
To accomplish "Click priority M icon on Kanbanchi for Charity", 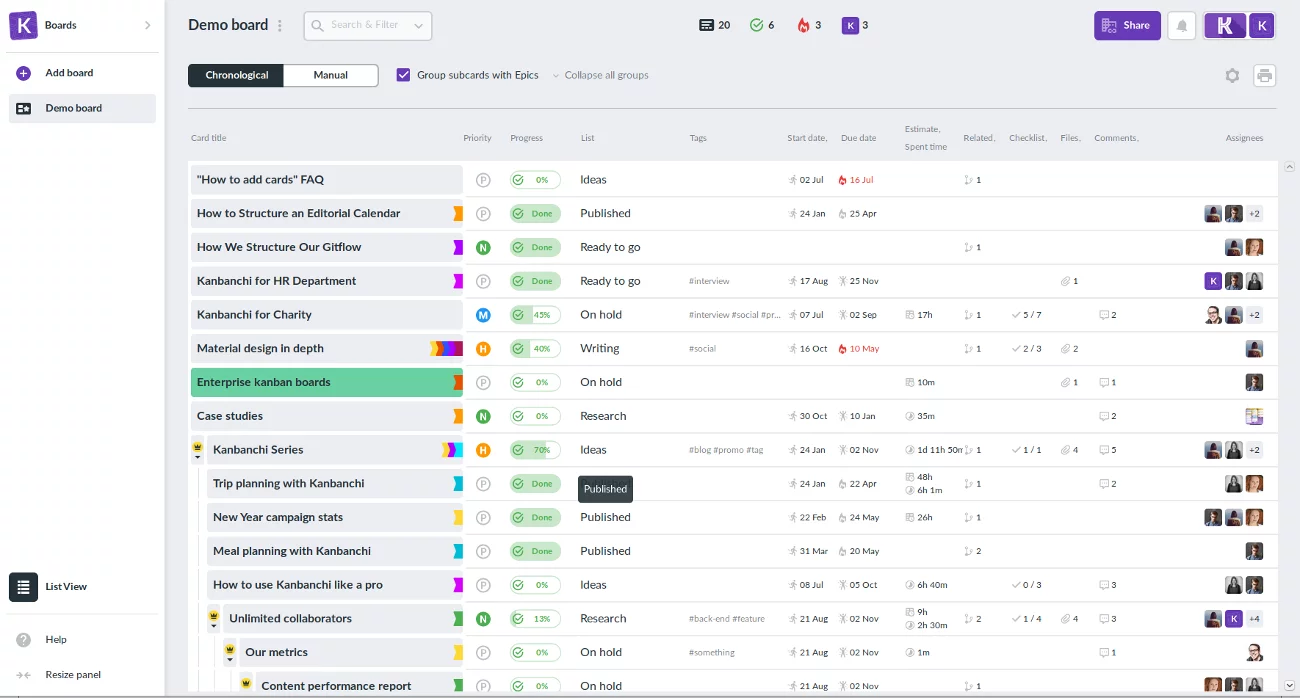I will pyautogui.click(x=483, y=315).
